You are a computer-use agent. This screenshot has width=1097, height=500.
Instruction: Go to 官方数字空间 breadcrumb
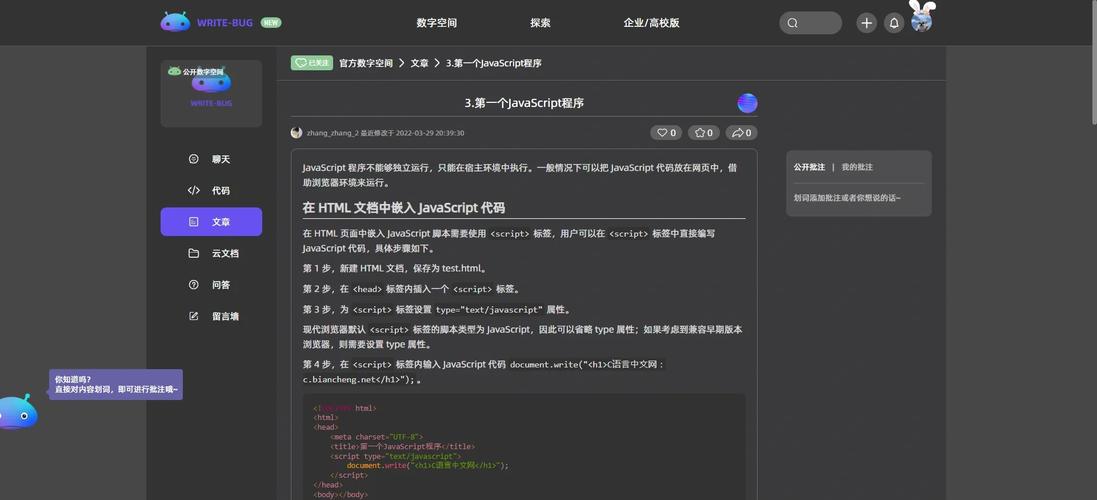pyautogui.click(x=366, y=63)
